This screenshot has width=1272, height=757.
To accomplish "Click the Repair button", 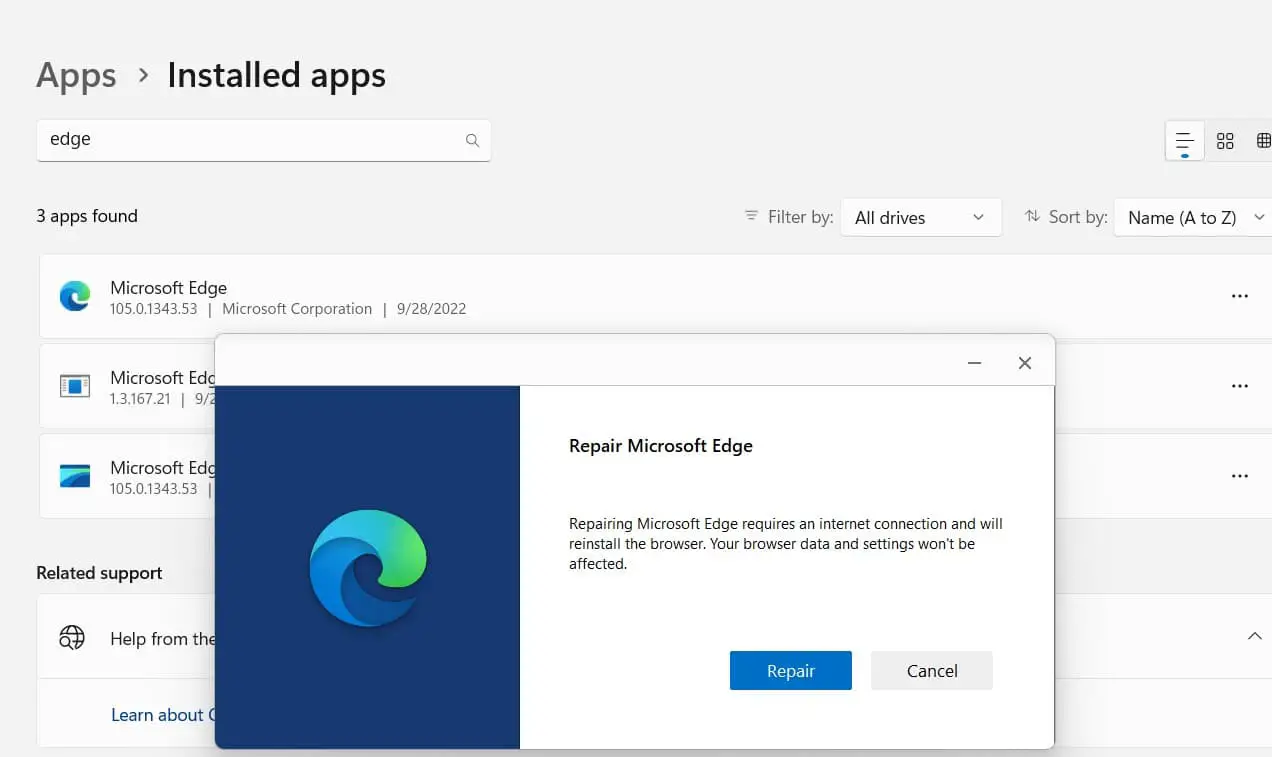I will click(x=790, y=670).
